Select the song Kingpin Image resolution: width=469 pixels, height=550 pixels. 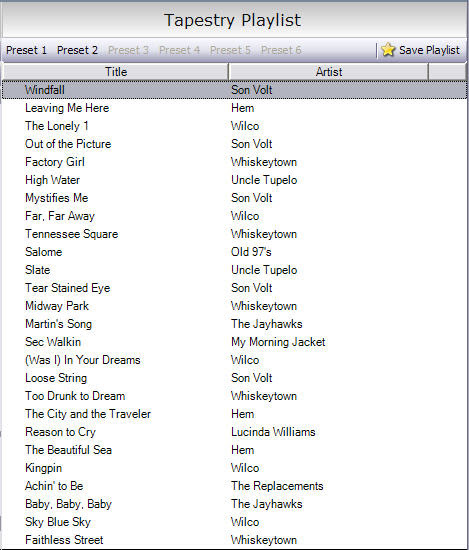[x=43, y=468]
